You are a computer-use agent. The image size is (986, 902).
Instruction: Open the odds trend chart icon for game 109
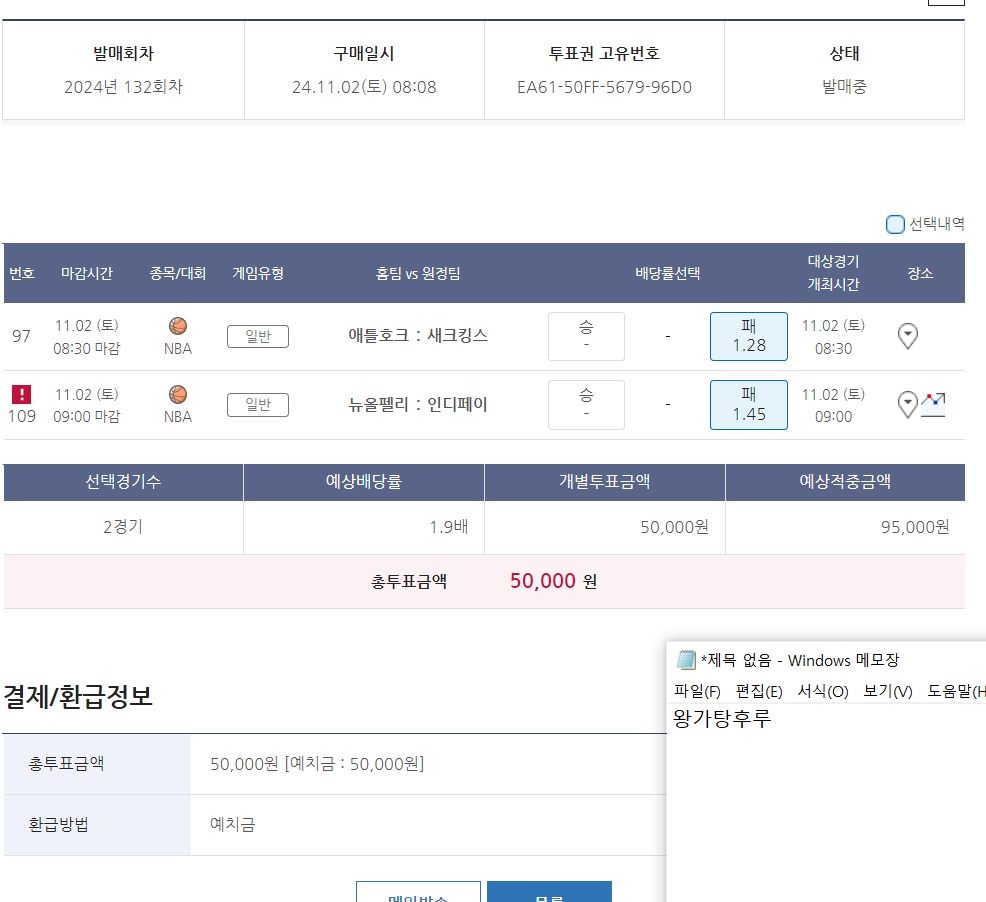click(933, 404)
